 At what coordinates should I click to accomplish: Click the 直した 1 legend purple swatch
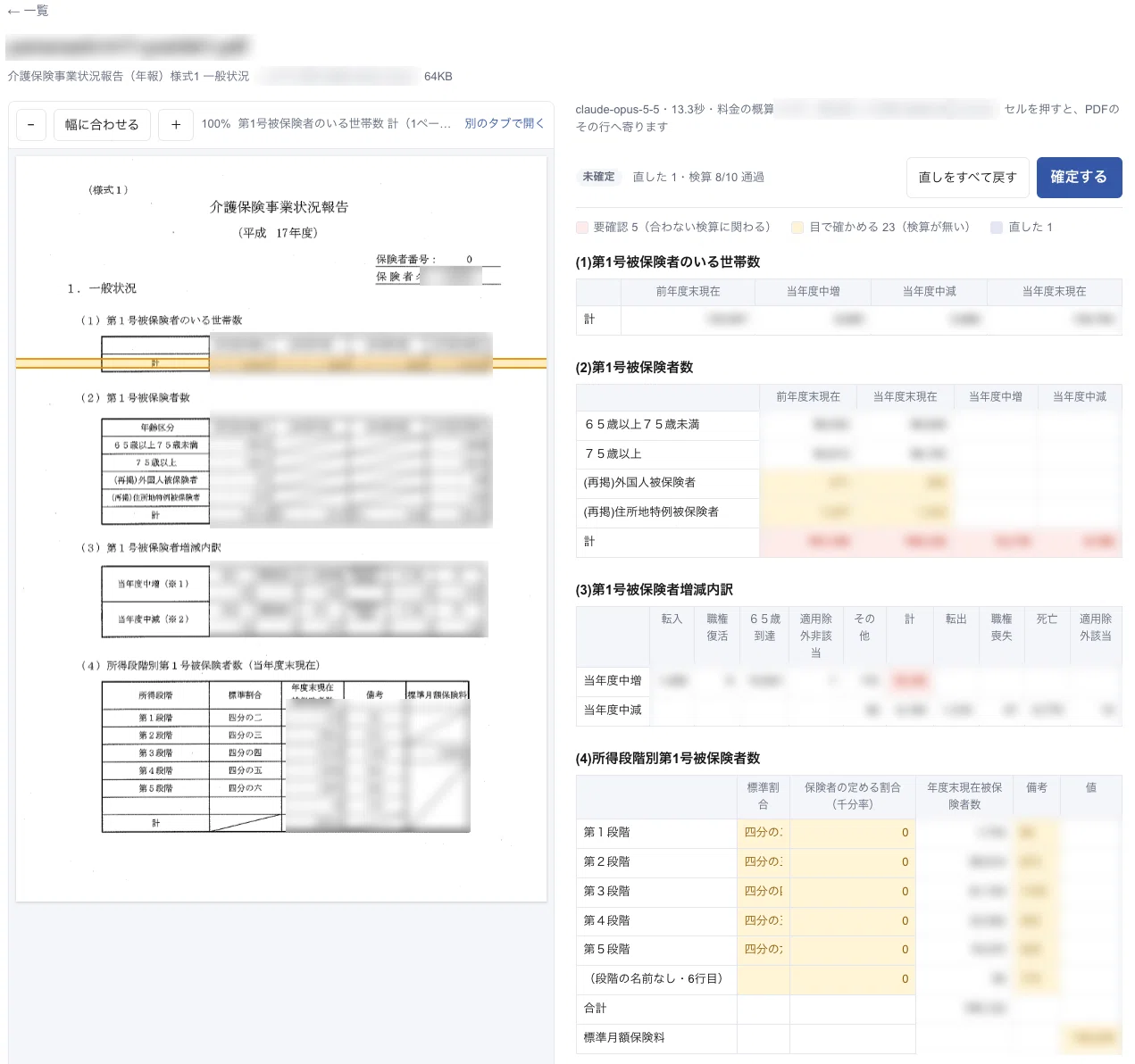(997, 228)
